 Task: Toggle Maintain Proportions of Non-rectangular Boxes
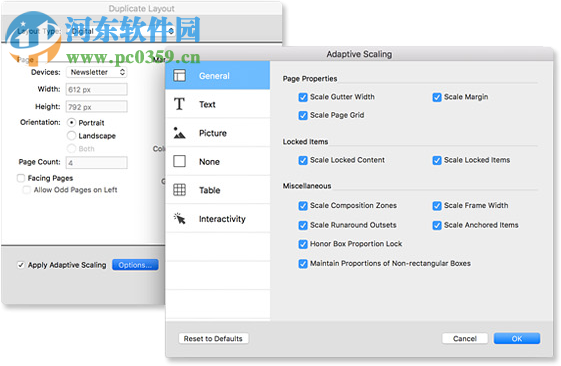point(303,264)
